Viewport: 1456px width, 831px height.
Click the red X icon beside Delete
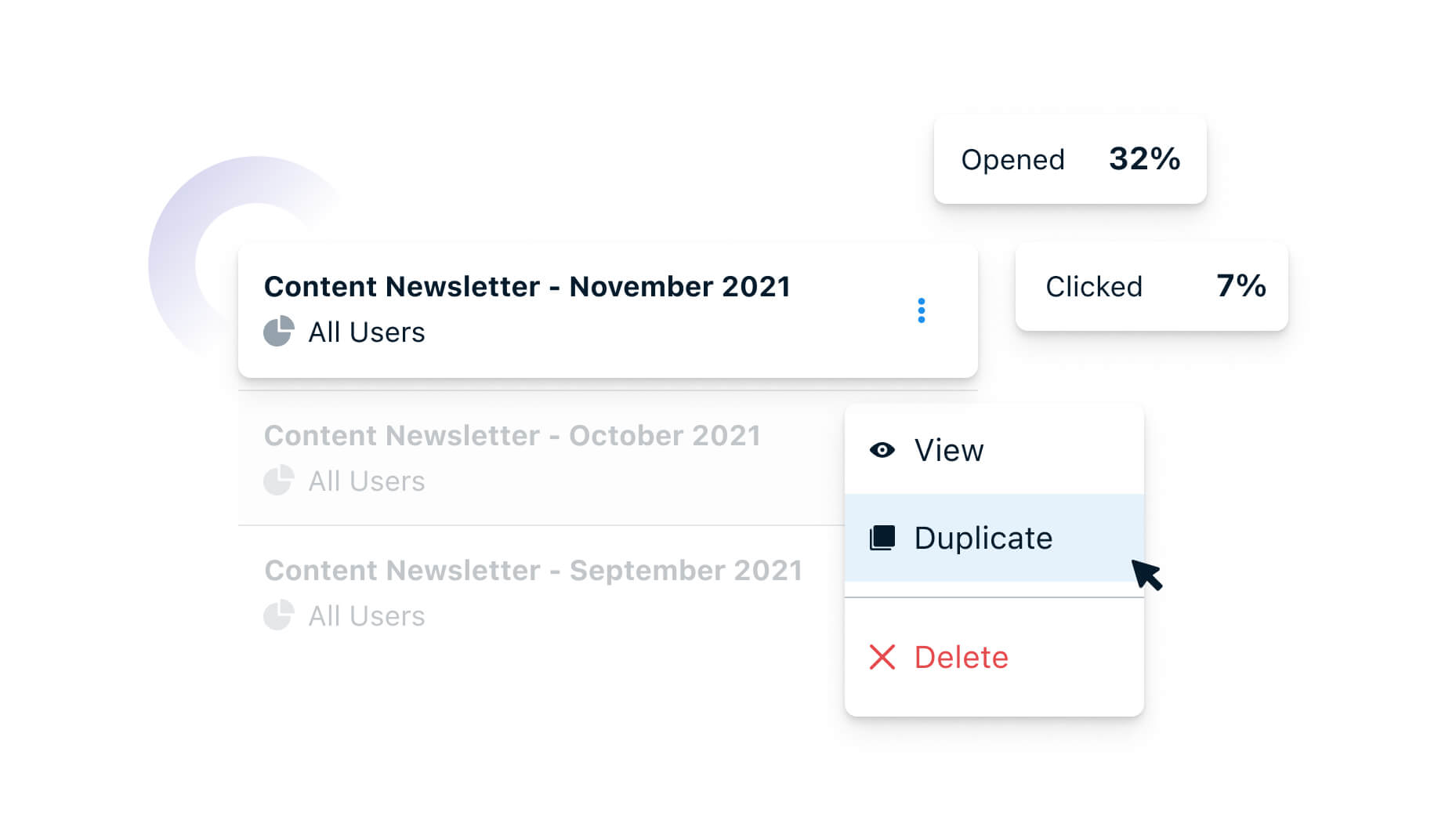[882, 657]
